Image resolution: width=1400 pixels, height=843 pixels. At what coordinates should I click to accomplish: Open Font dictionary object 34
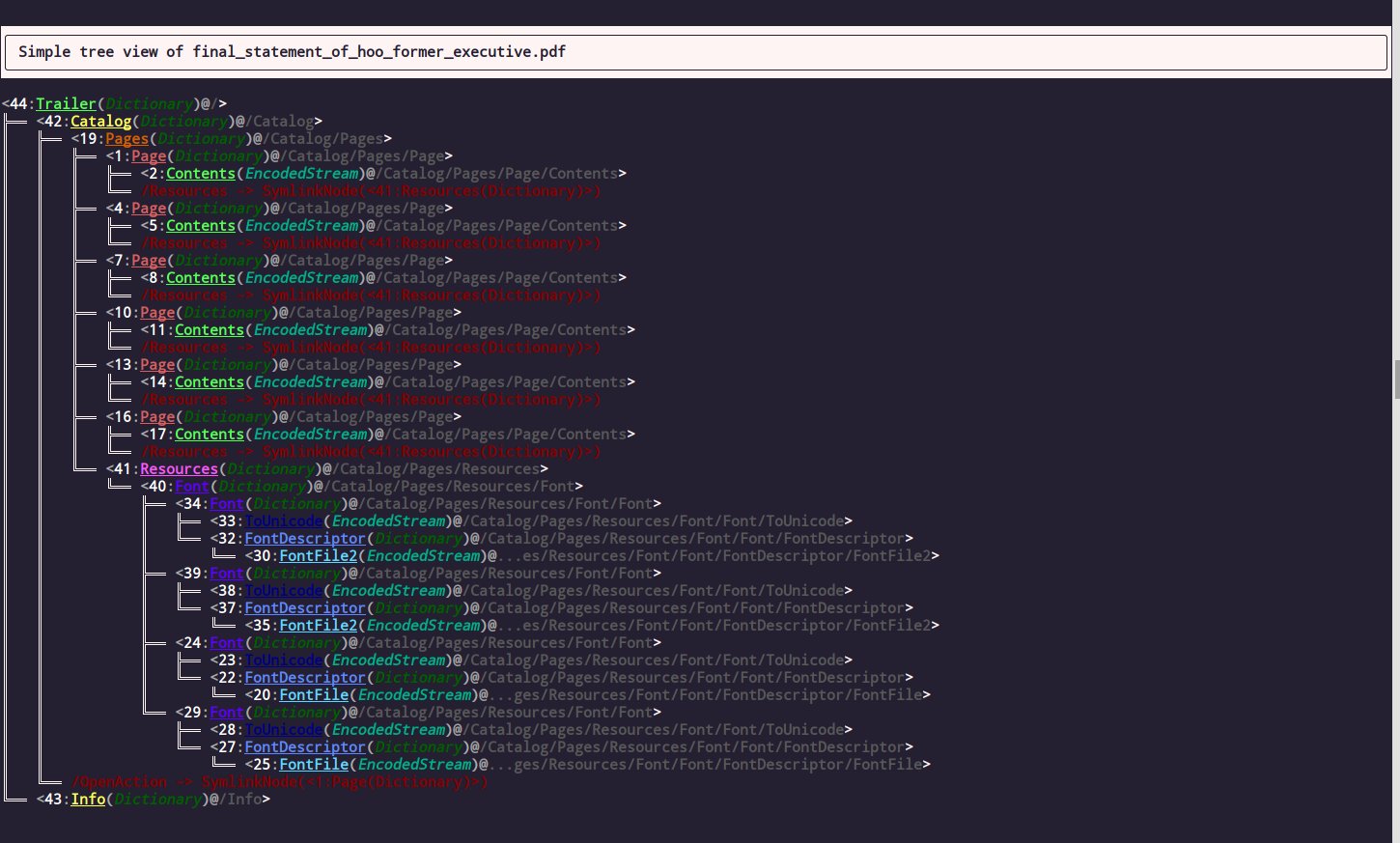[x=226, y=503]
